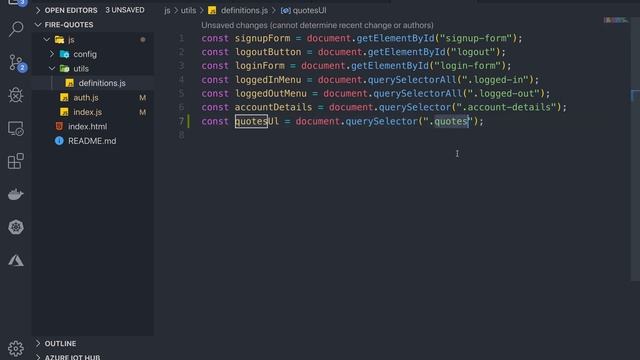Open the Docker whale icon
Screen dimensions: 640x360
pos(16,194)
